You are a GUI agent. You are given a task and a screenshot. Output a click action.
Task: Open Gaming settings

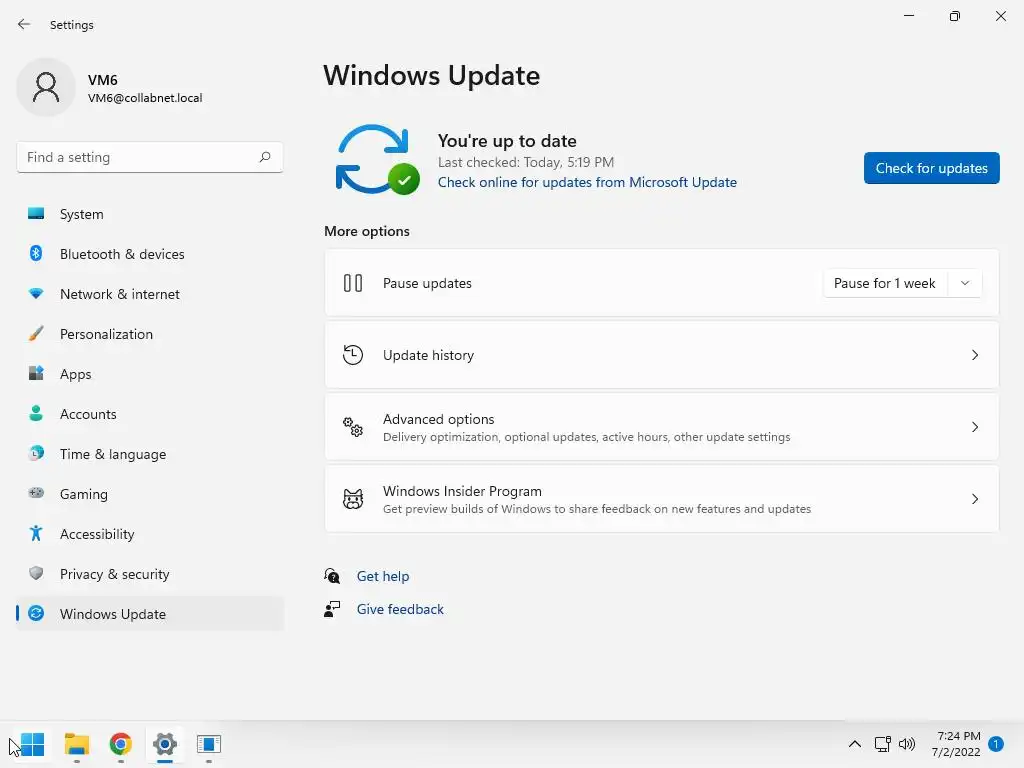click(x=150, y=493)
